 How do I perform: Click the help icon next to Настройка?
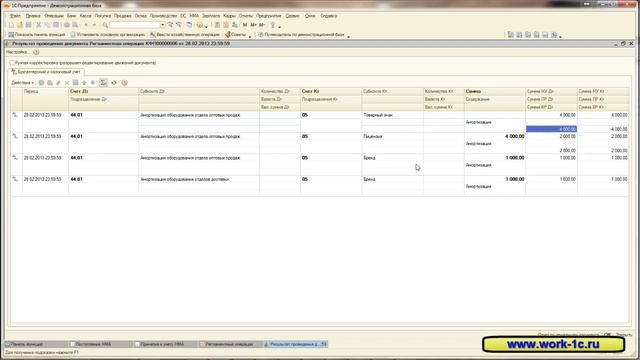point(36,52)
